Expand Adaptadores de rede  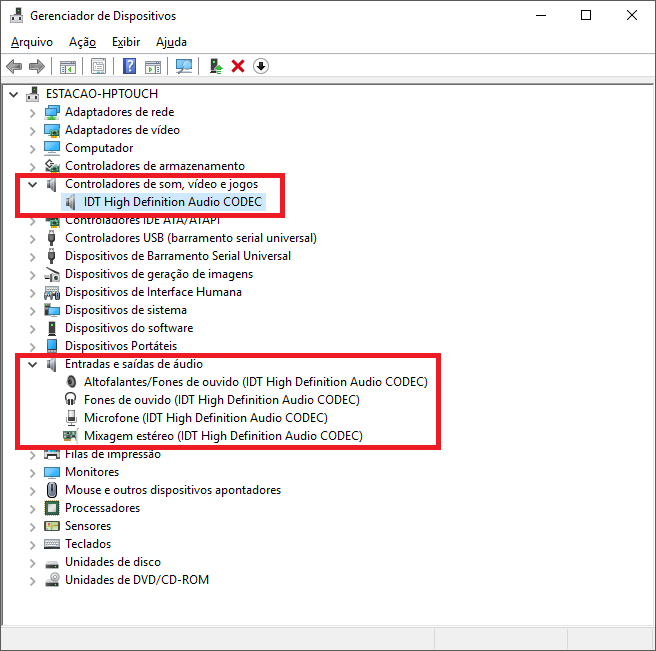[x=33, y=113]
